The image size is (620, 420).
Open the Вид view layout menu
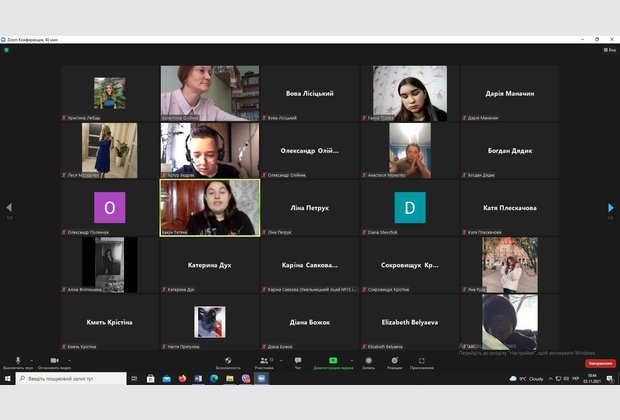coord(610,49)
